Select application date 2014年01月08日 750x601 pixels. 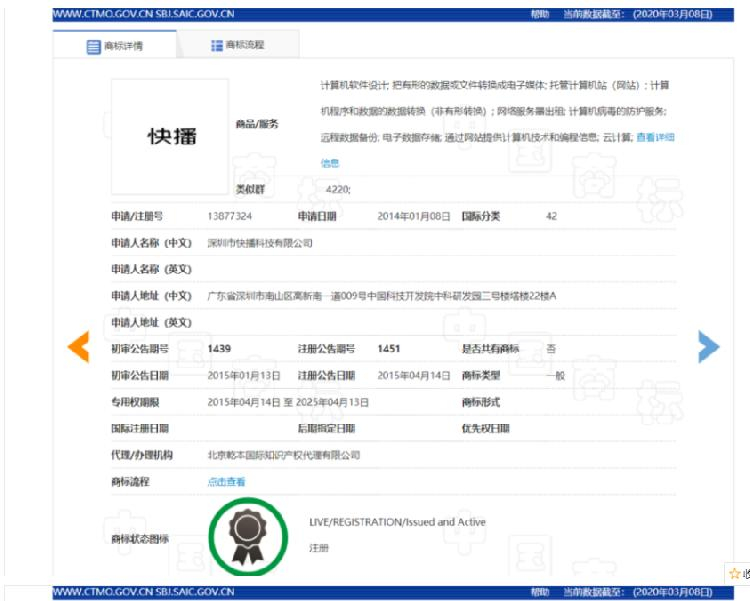414,216
